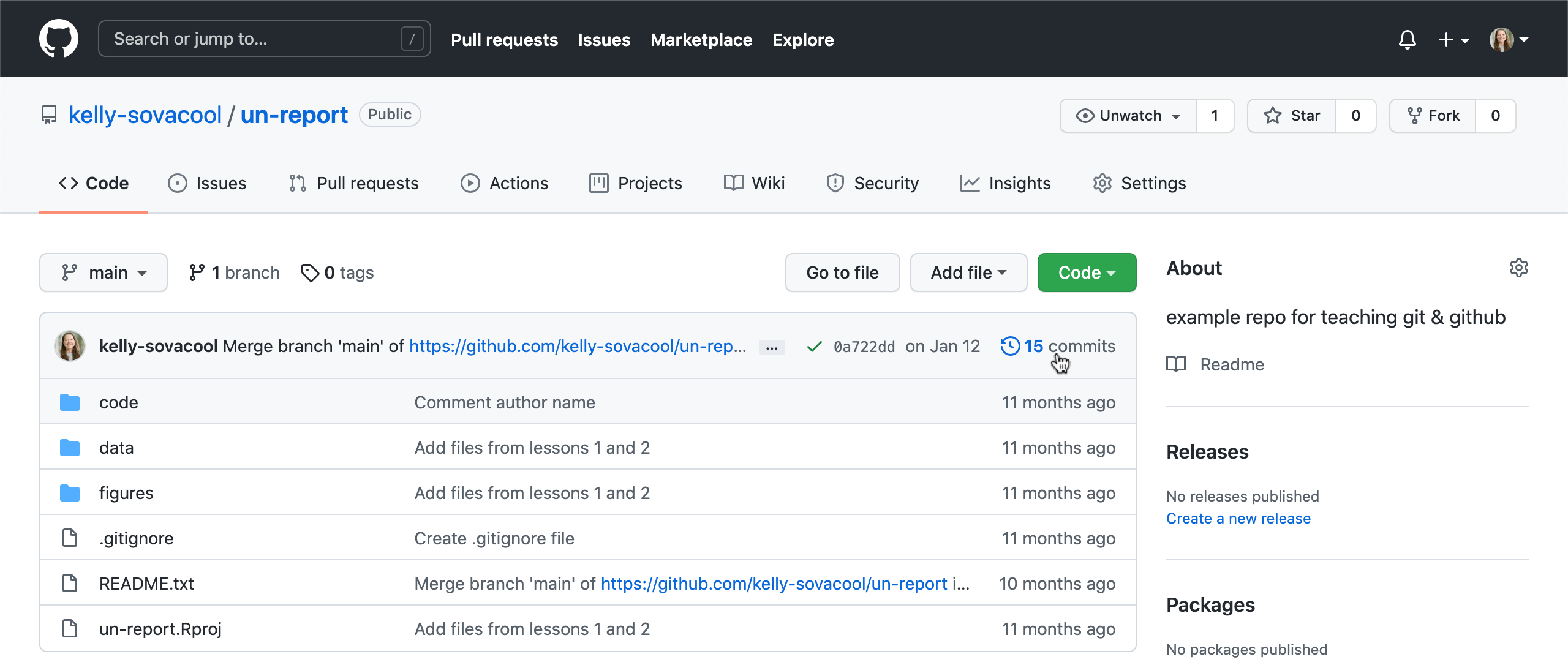Screen dimensions: 1568x665
Task: Click the Star button label
Action: [x=1305, y=116]
